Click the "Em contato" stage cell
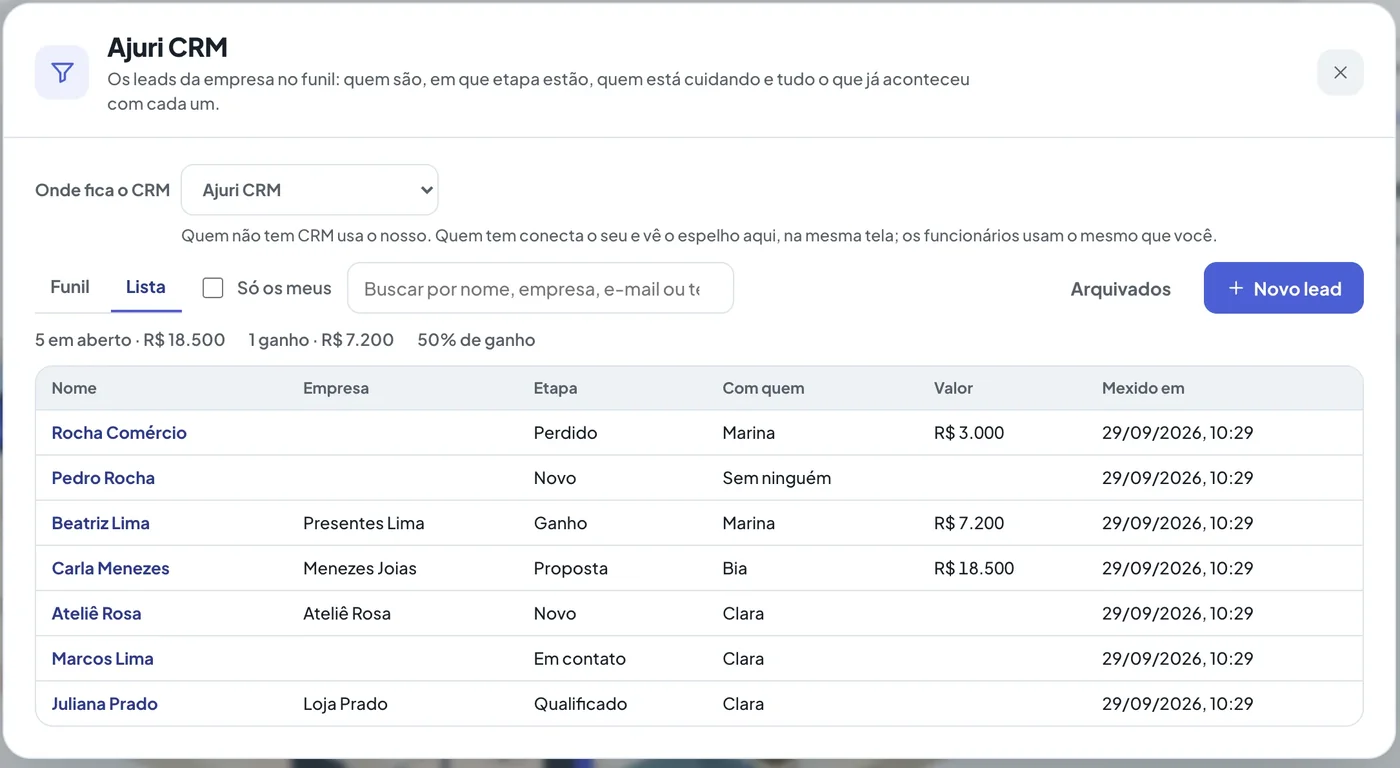The image size is (1400, 768). point(580,658)
